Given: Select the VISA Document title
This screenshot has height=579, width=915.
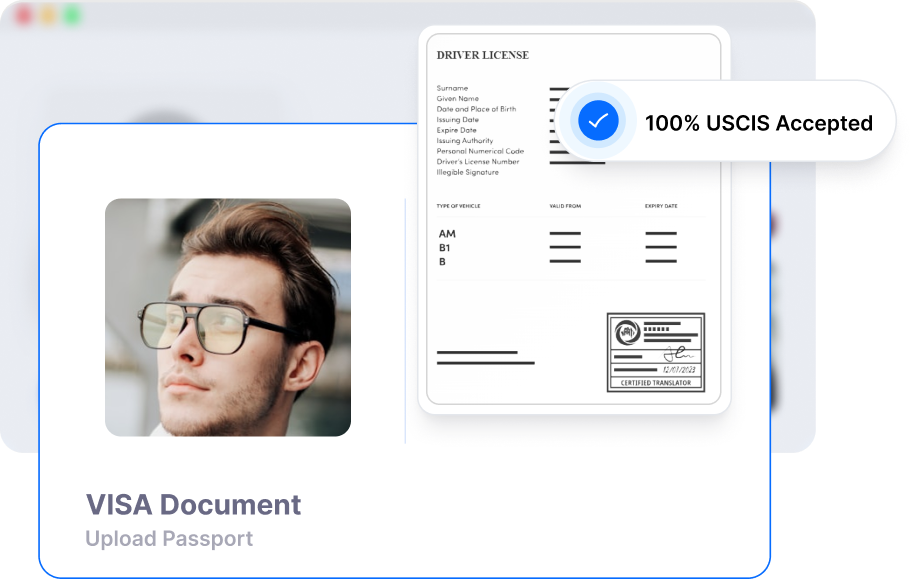Looking at the screenshot, I should 193,504.
